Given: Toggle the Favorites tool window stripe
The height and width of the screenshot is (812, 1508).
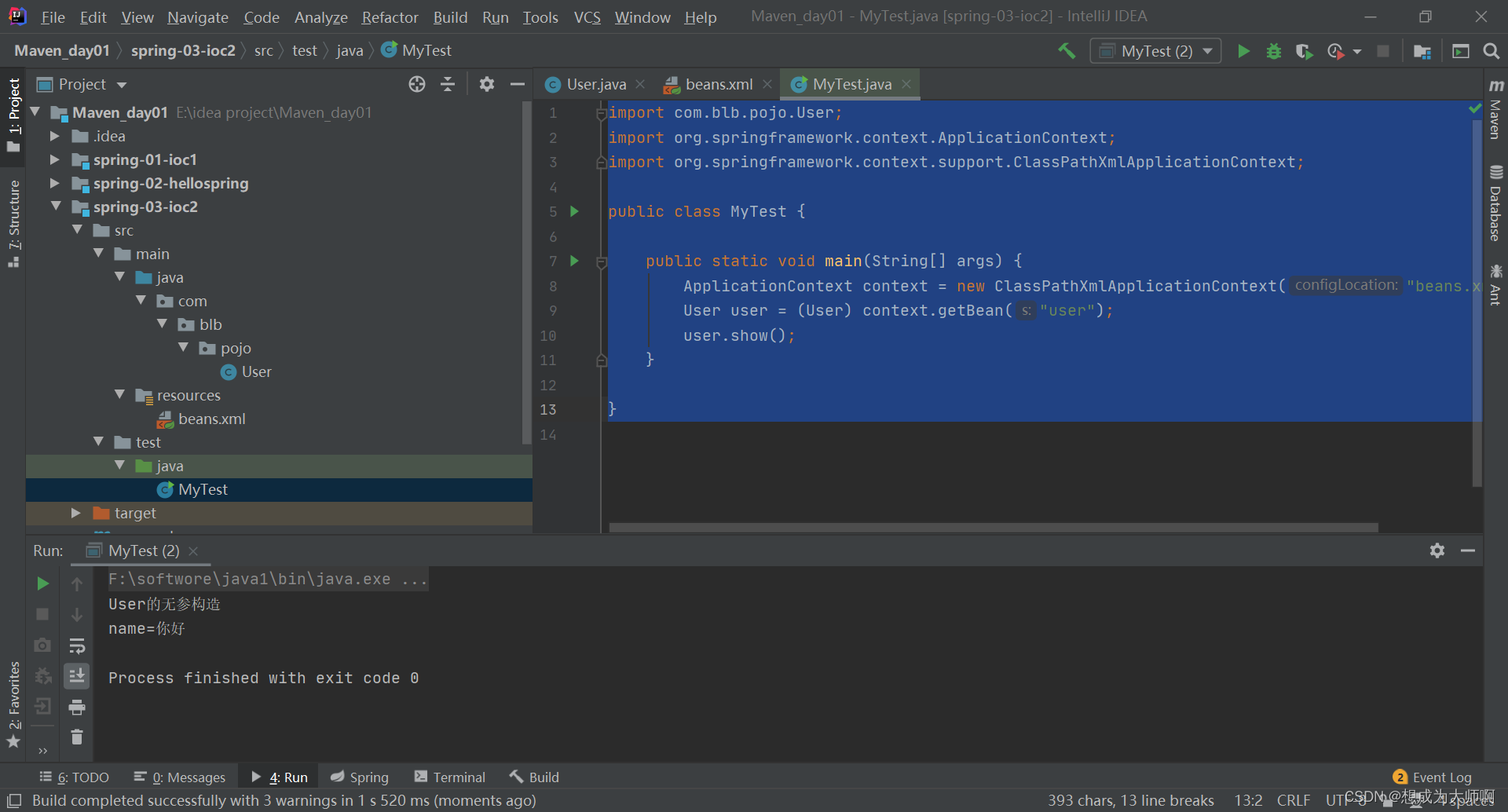Looking at the screenshot, I should pyautogui.click(x=13, y=704).
